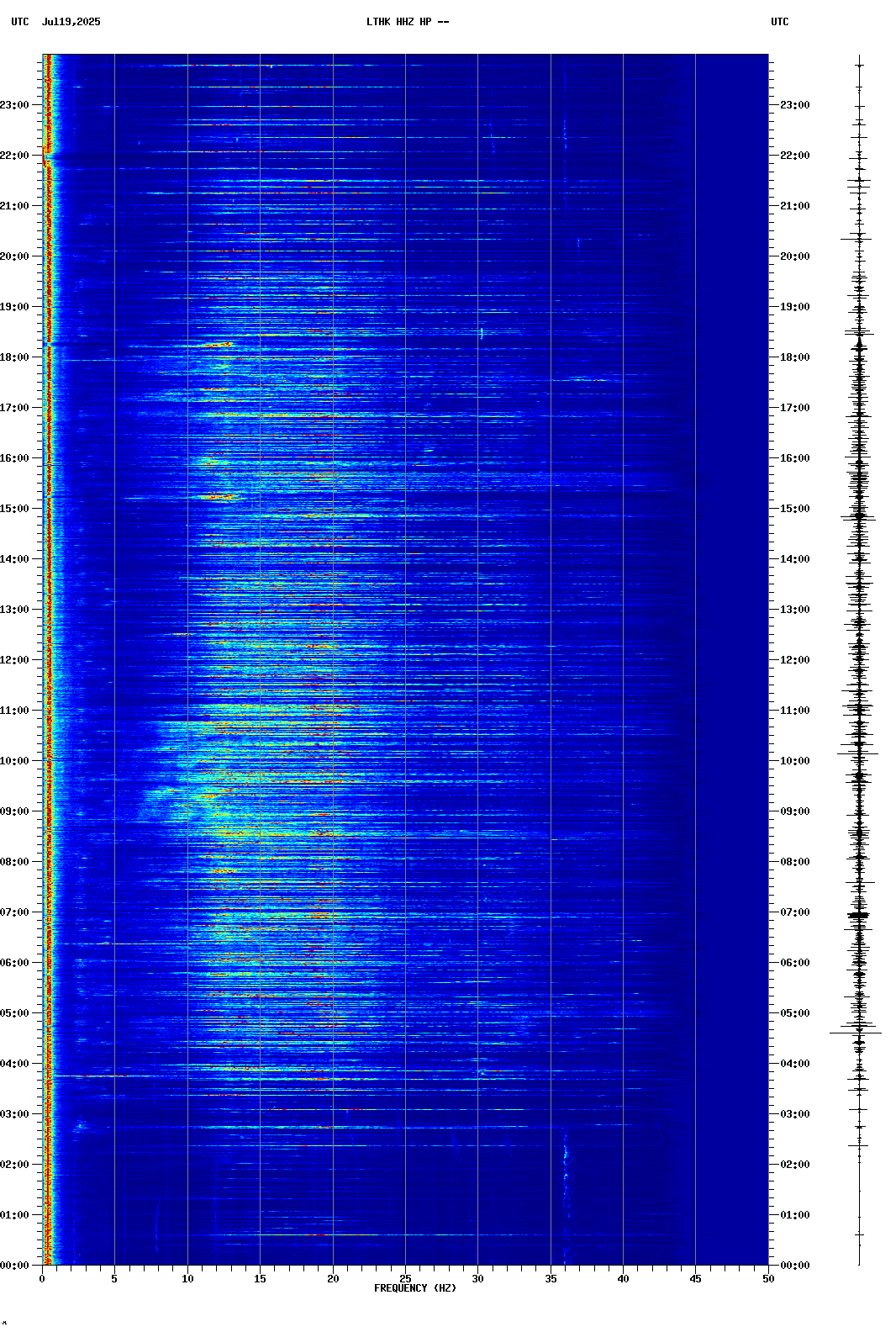This screenshot has width=896, height=1332.
Task: Click the 20 Hz frequency tick label
Action: [333, 1279]
